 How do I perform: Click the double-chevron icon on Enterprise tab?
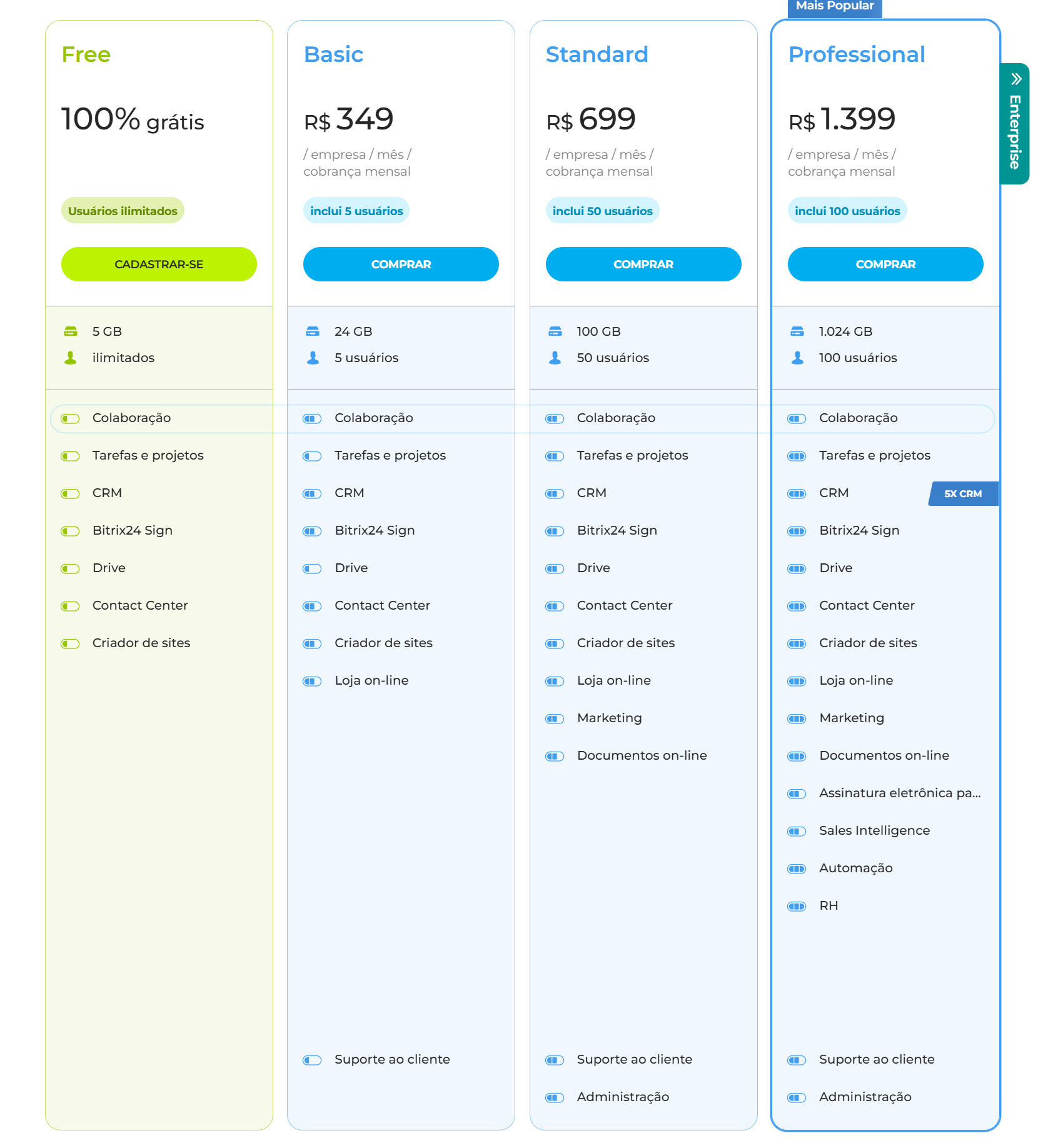click(1016, 79)
